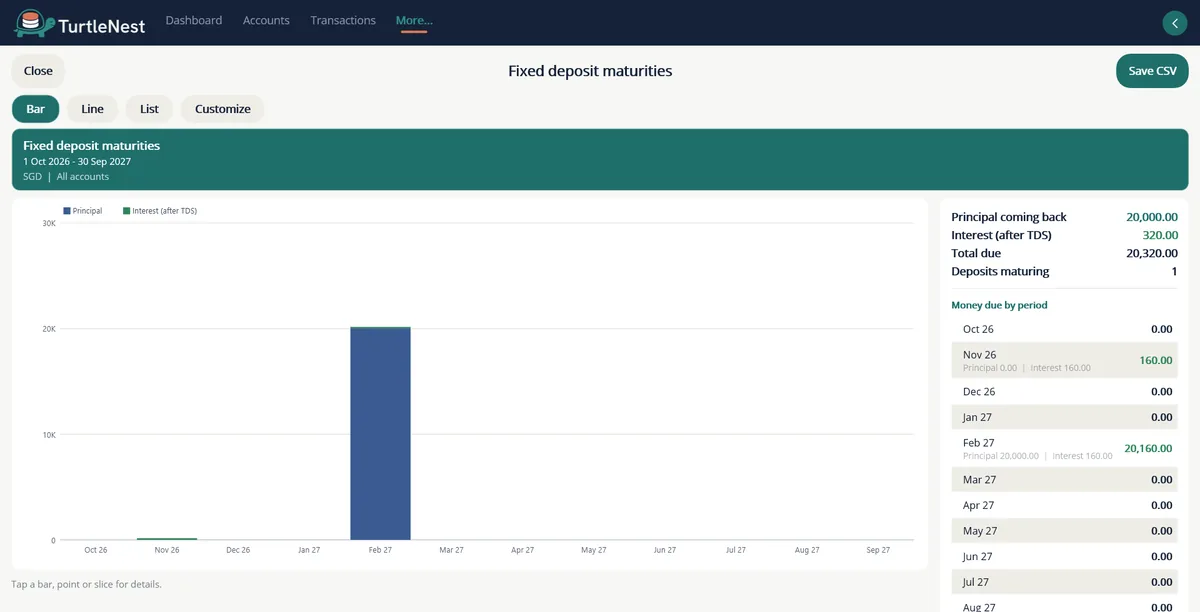Click the Money due by period heading
Image resolution: width=1200 pixels, height=612 pixels.
999,305
